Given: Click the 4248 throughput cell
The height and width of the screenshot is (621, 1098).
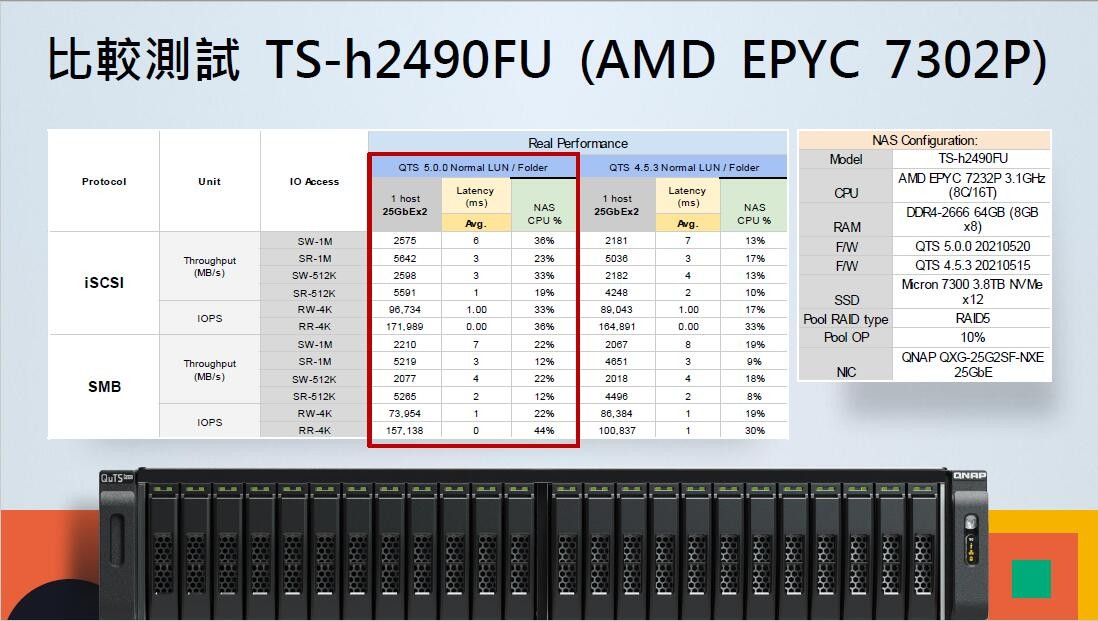Looking at the screenshot, I should [616, 293].
